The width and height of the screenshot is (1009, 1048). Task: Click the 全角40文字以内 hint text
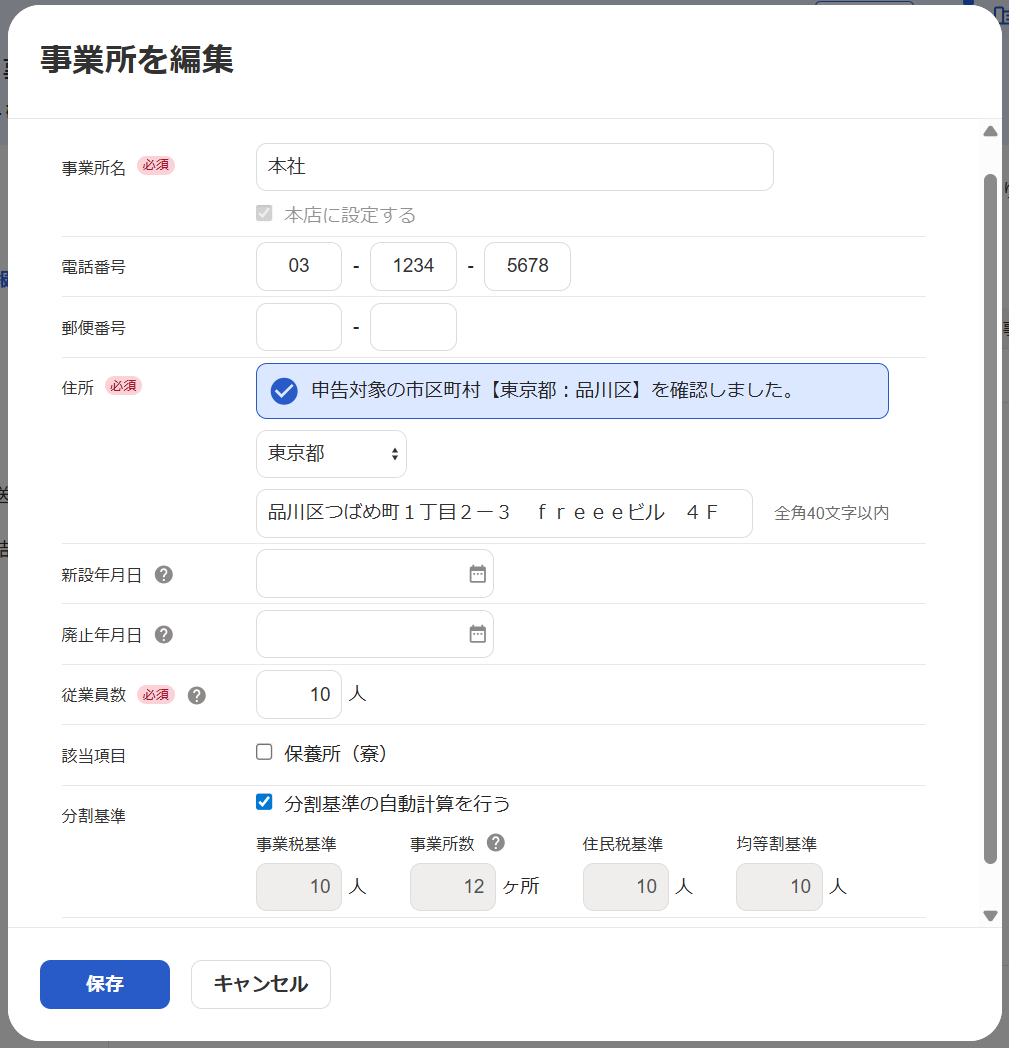click(x=831, y=513)
